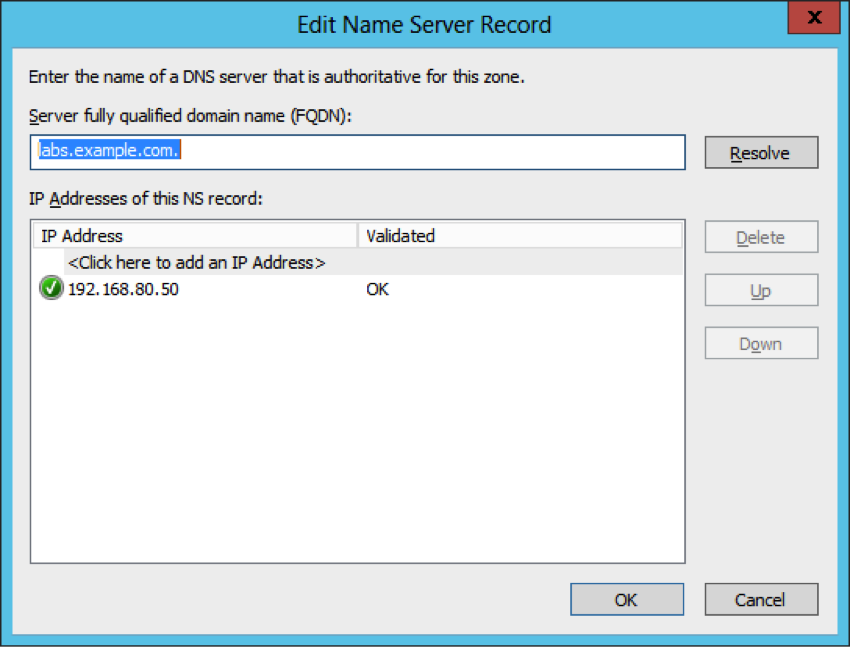The width and height of the screenshot is (850, 647).
Task: Click the divider between IP Address and Validated headers
Action: tap(358, 236)
